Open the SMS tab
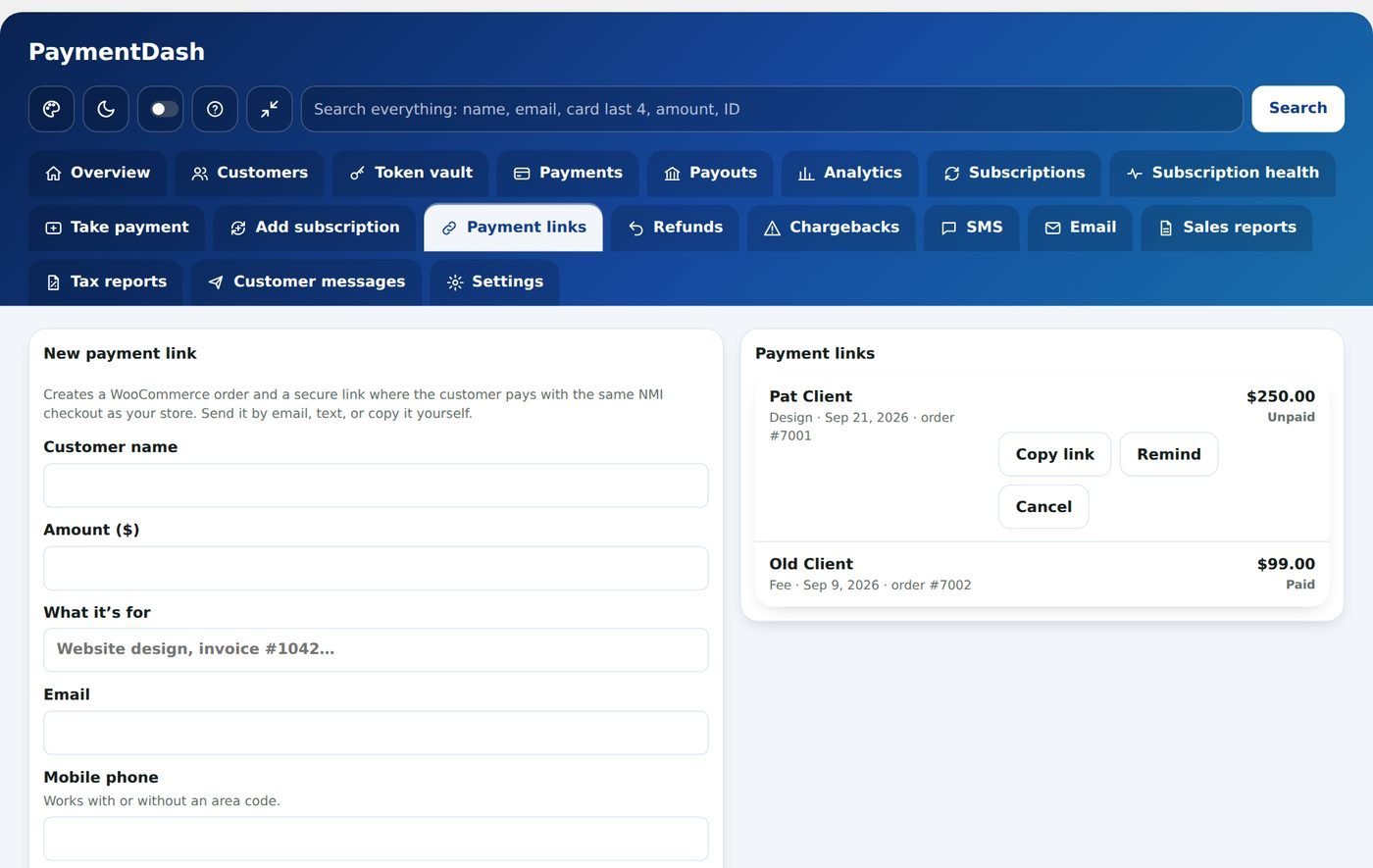The height and width of the screenshot is (868, 1373). tap(971, 228)
